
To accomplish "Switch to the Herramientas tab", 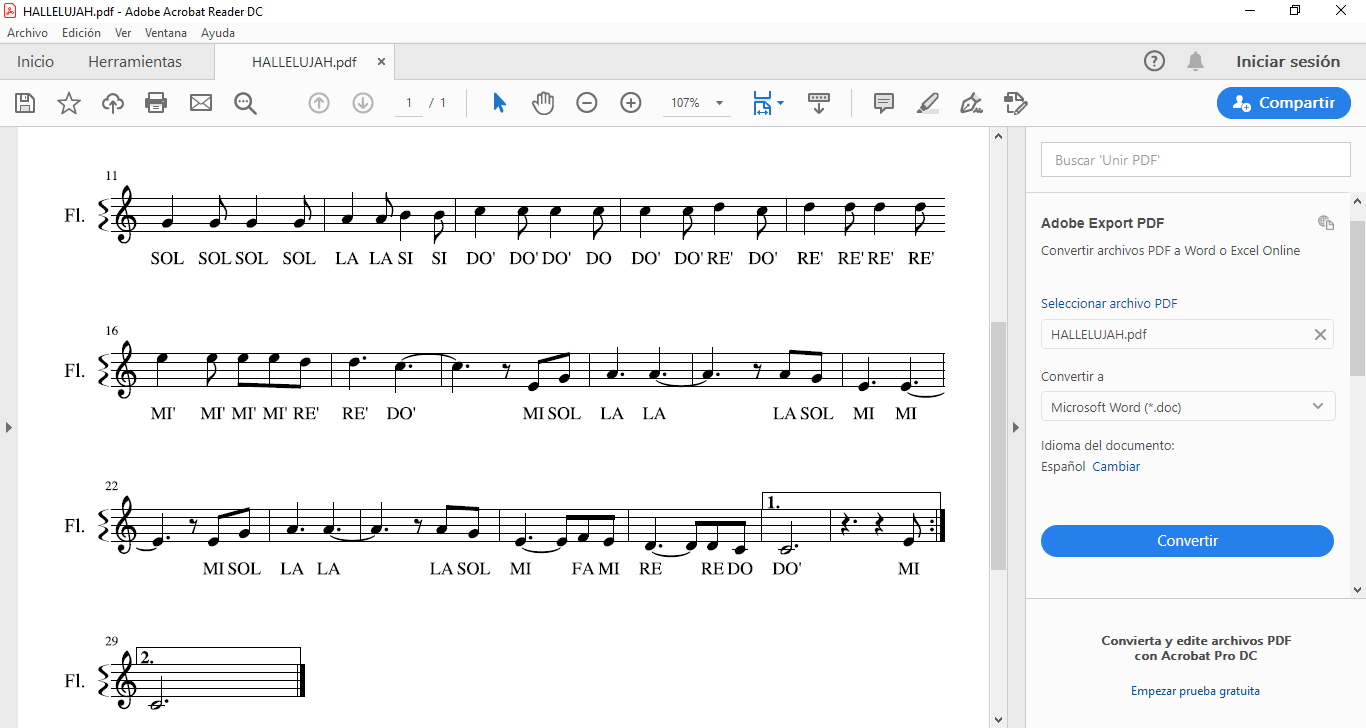I will click(x=135, y=61).
